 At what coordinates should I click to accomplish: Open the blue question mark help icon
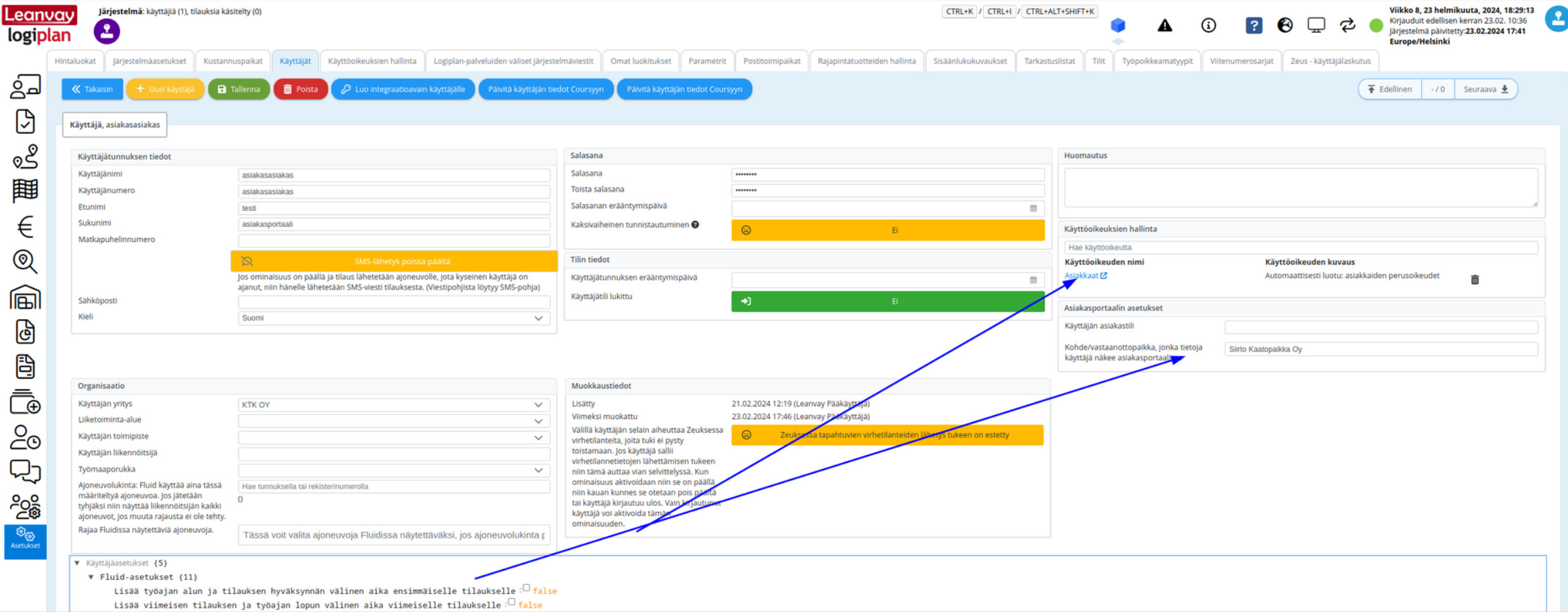1253,26
